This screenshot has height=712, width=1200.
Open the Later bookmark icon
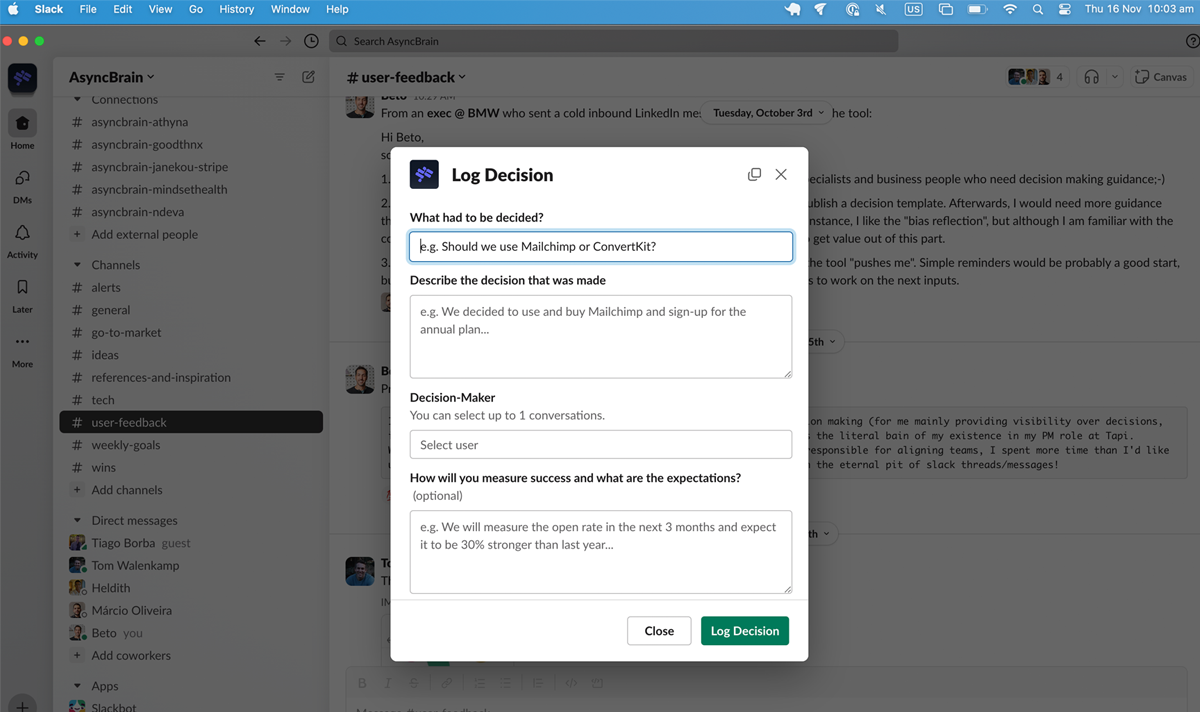tap(22, 288)
